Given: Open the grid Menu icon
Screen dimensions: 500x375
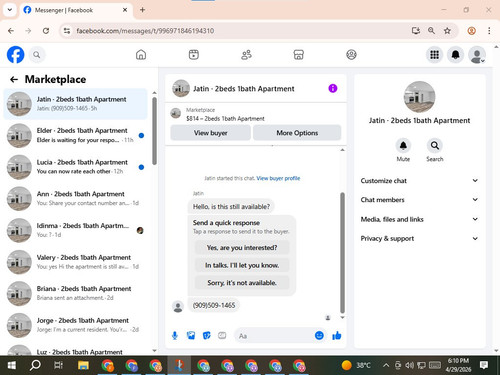Looking at the screenshot, I should pos(434,55).
